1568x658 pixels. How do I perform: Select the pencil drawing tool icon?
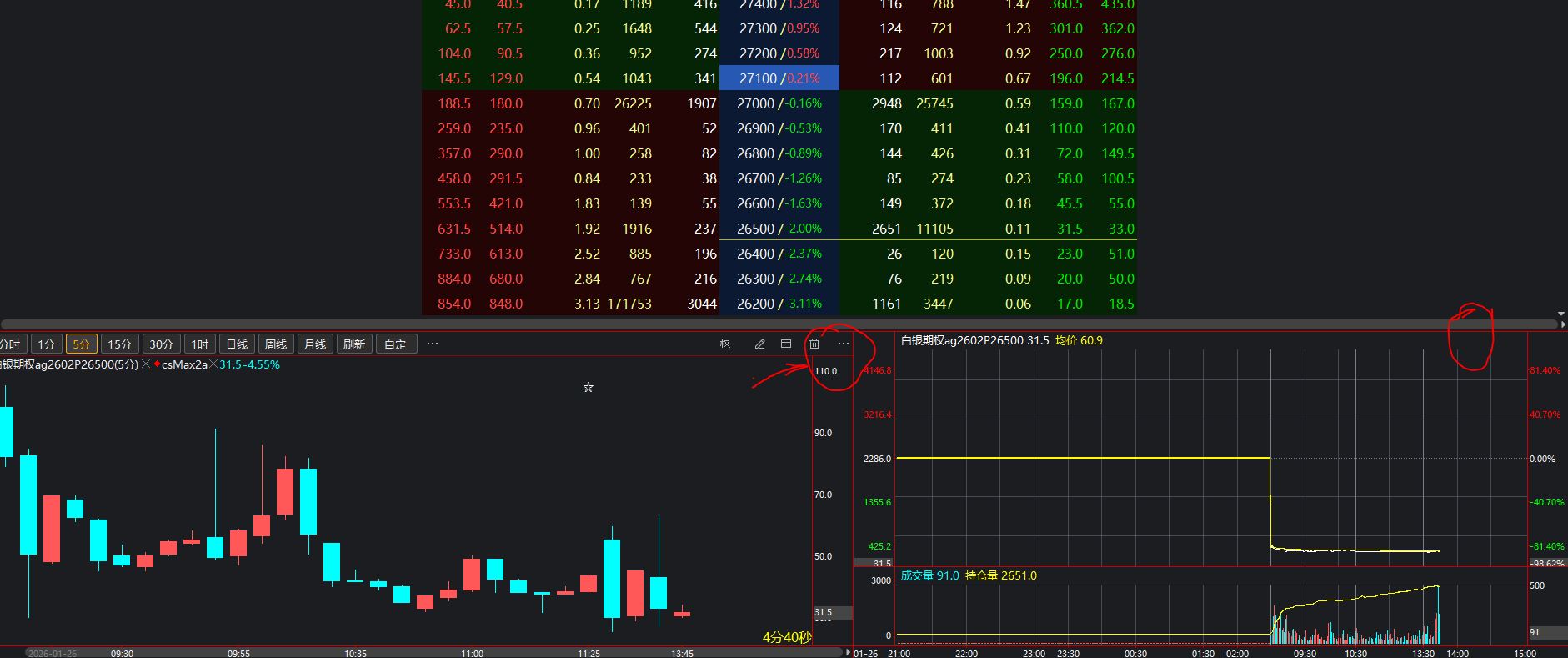[759, 344]
